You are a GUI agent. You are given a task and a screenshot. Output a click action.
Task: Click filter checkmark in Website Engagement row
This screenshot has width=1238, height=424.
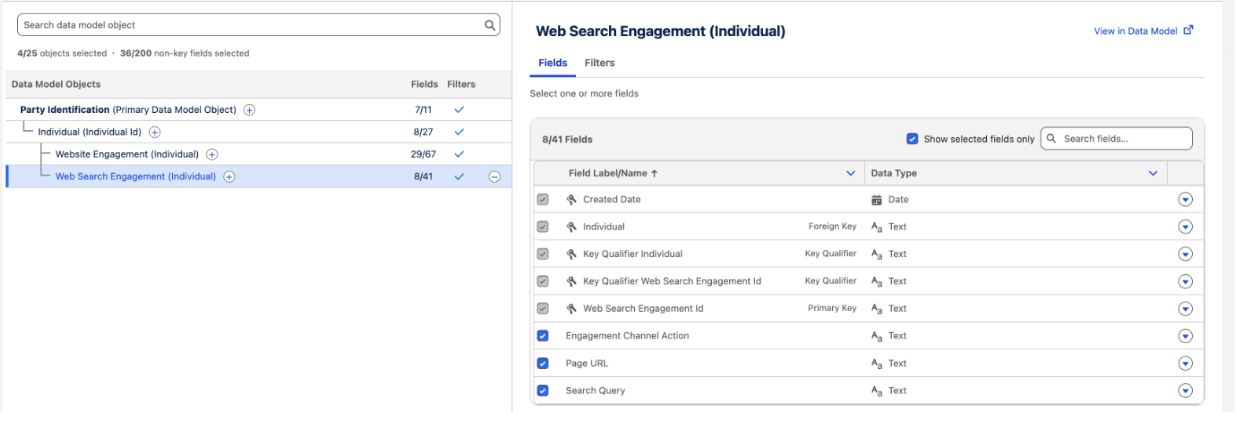pos(459,154)
